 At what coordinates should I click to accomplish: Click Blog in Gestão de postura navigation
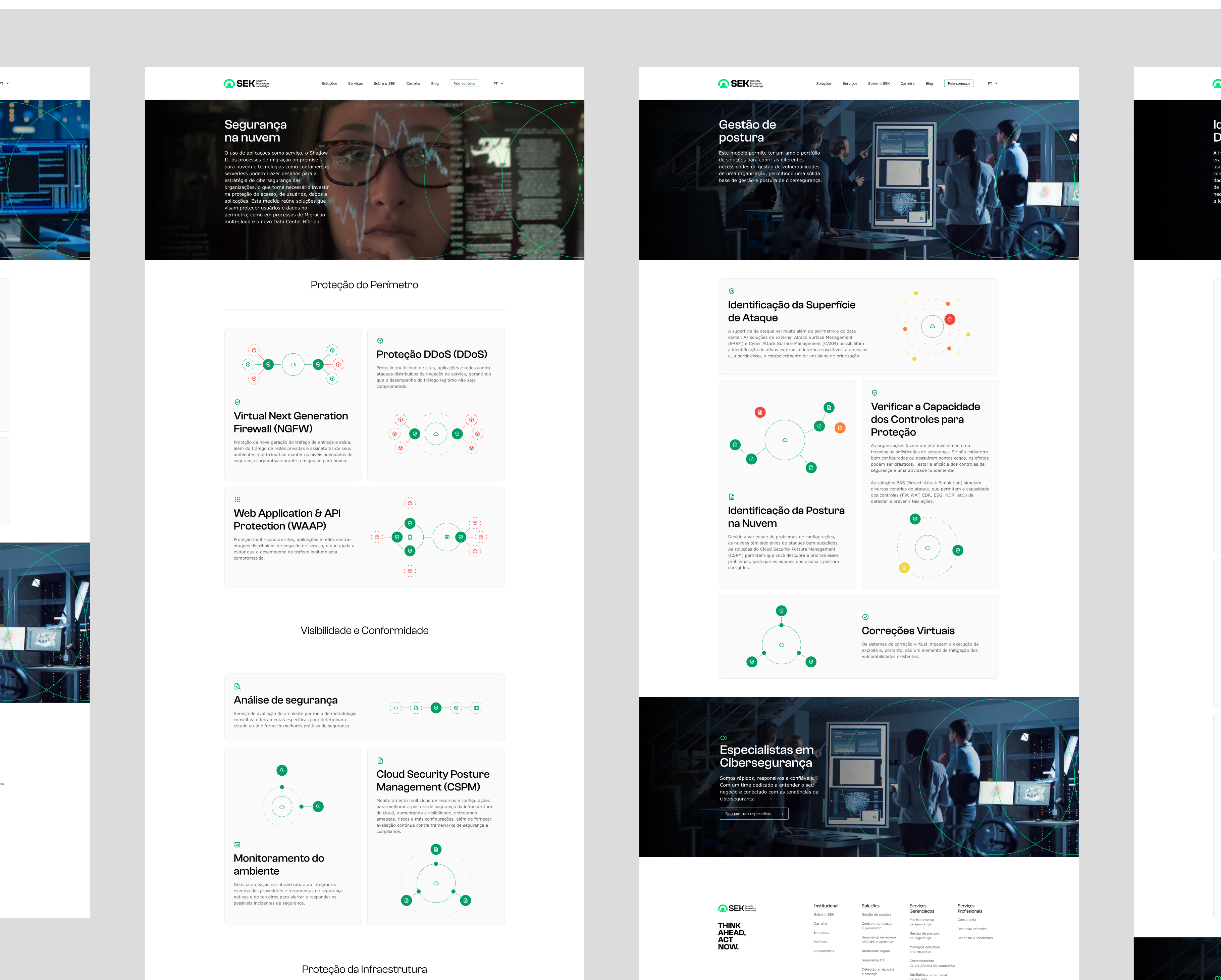[929, 83]
